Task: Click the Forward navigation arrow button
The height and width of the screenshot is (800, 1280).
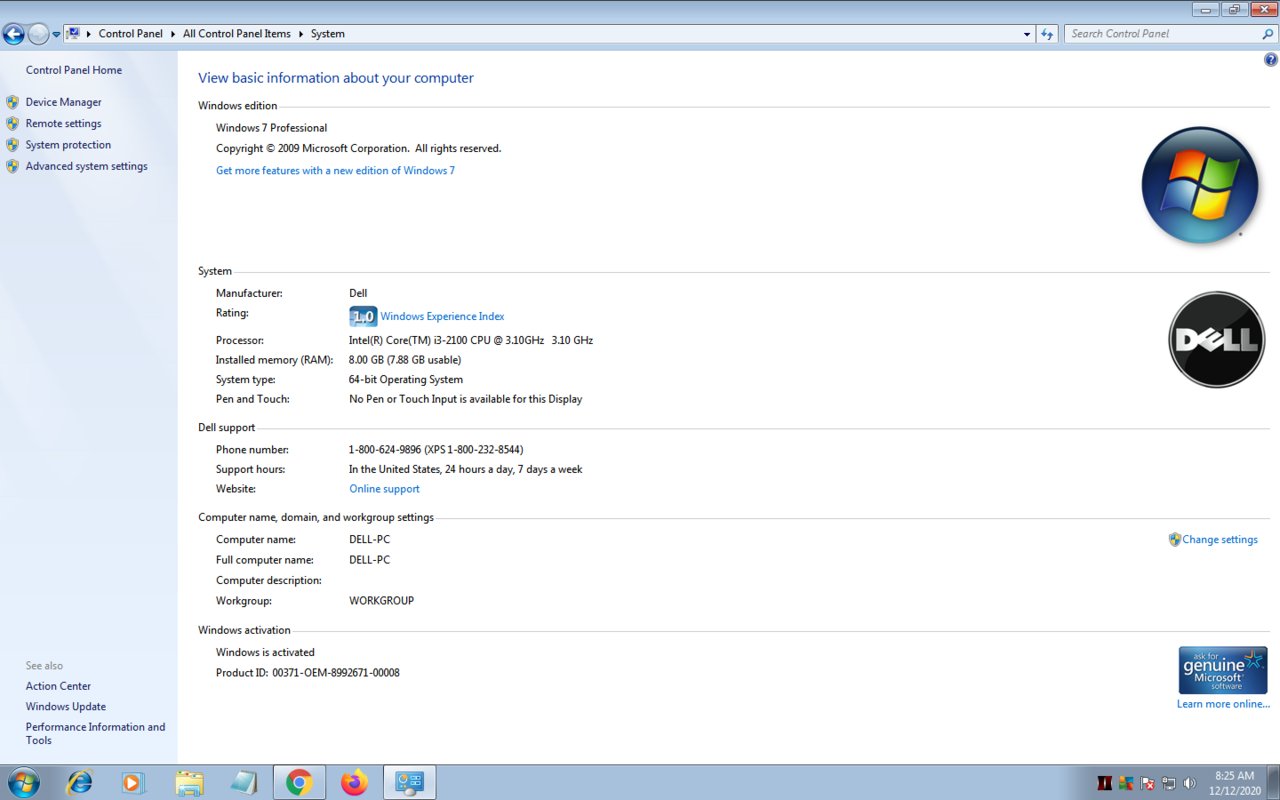Action: pyautogui.click(x=38, y=34)
